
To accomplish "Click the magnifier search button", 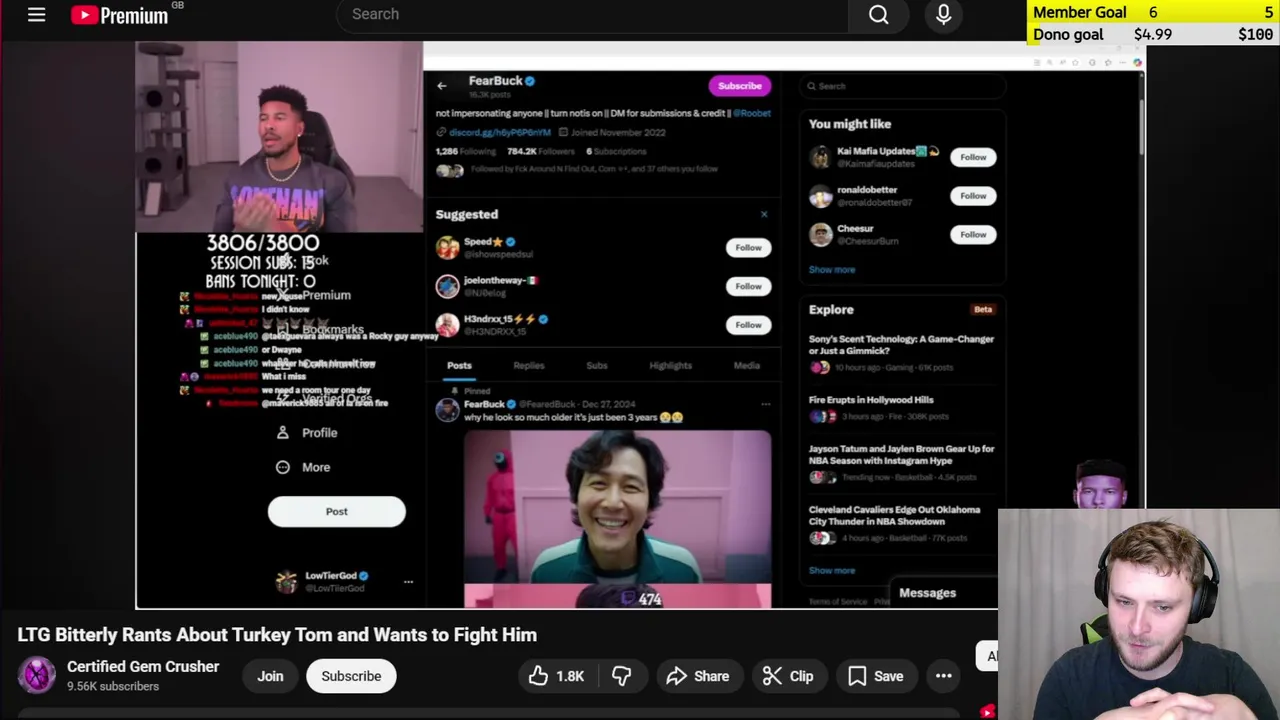I will pos(879,14).
